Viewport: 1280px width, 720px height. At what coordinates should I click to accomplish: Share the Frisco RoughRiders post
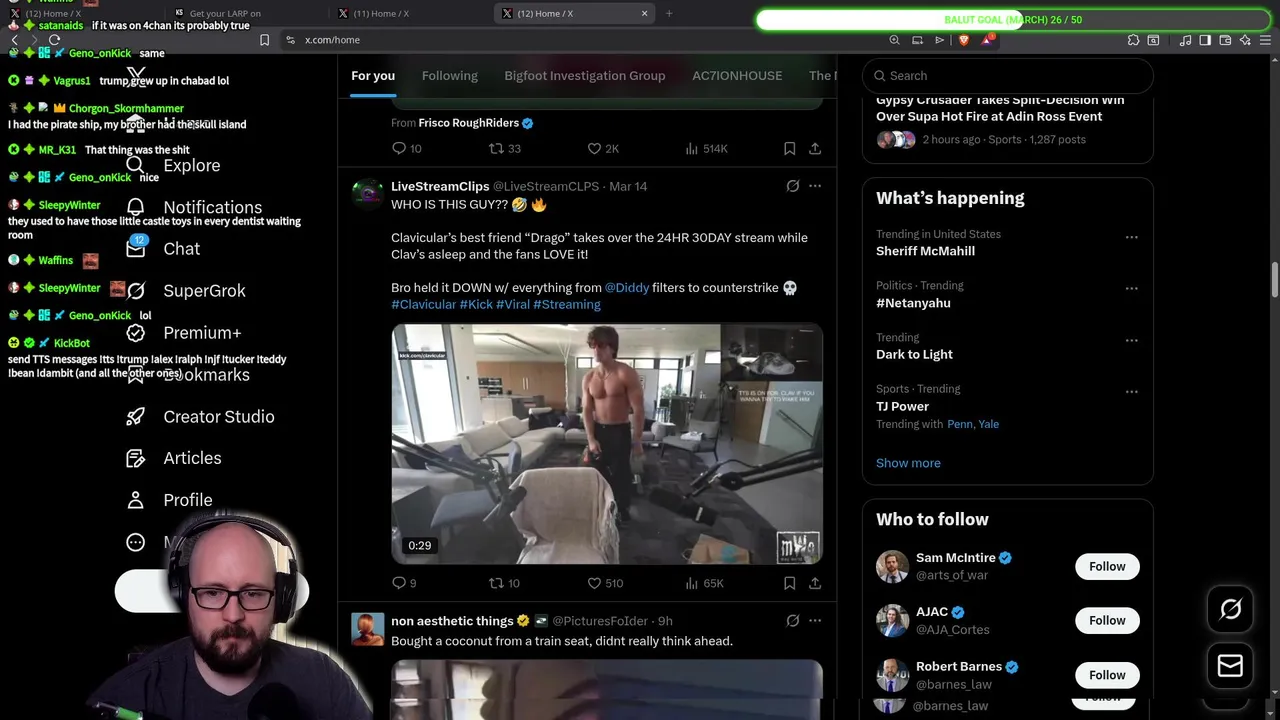[x=815, y=148]
